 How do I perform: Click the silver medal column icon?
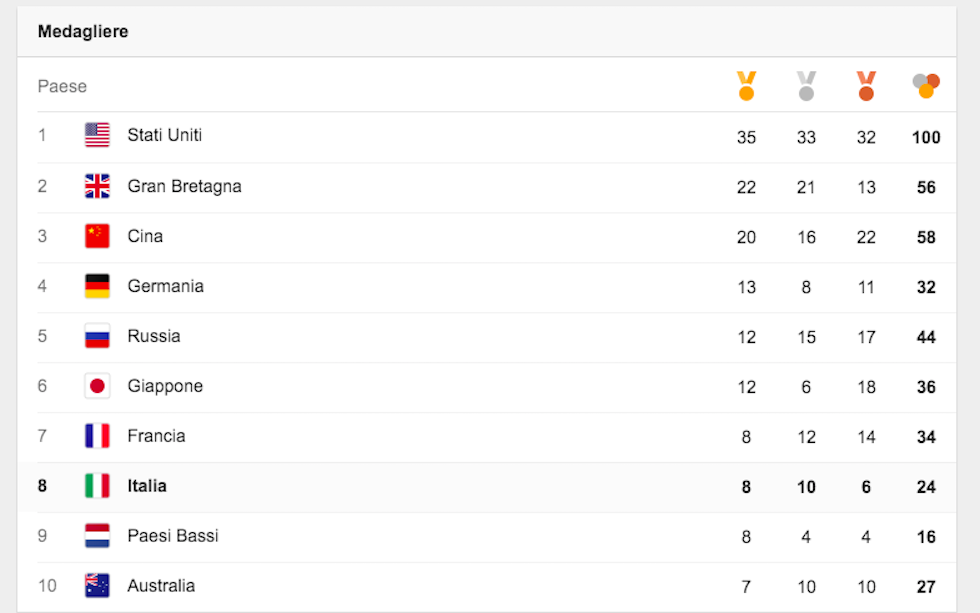806,86
